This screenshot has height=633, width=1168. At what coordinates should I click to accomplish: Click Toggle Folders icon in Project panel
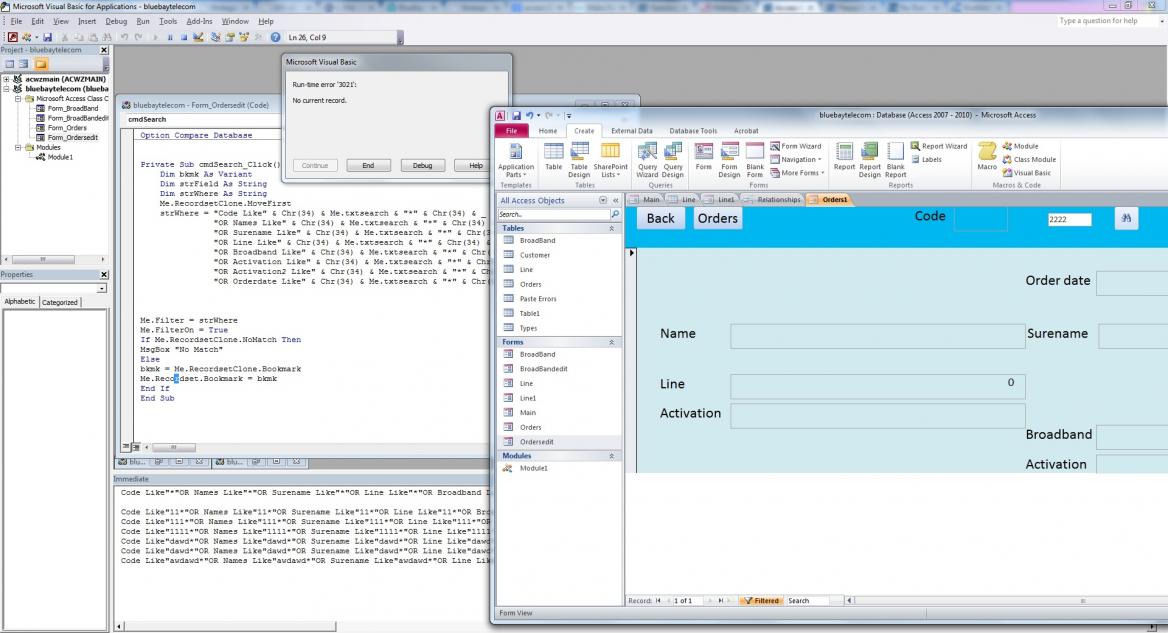[x=41, y=64]
